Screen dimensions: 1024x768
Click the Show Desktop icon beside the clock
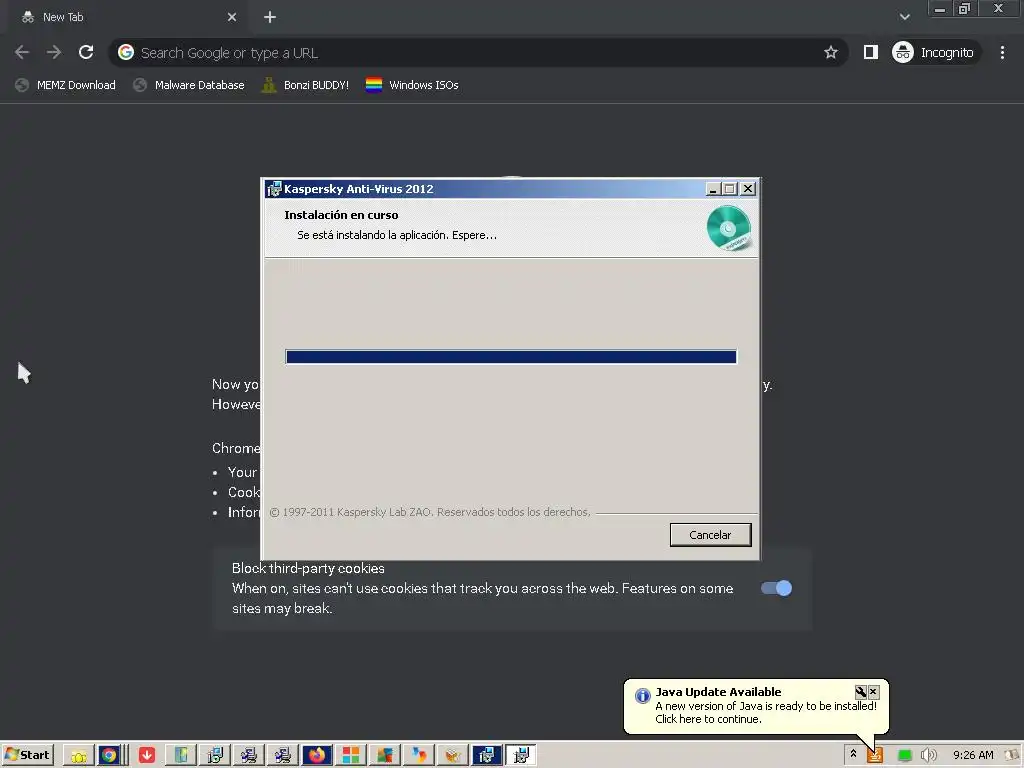click(x=1014, y=756)
